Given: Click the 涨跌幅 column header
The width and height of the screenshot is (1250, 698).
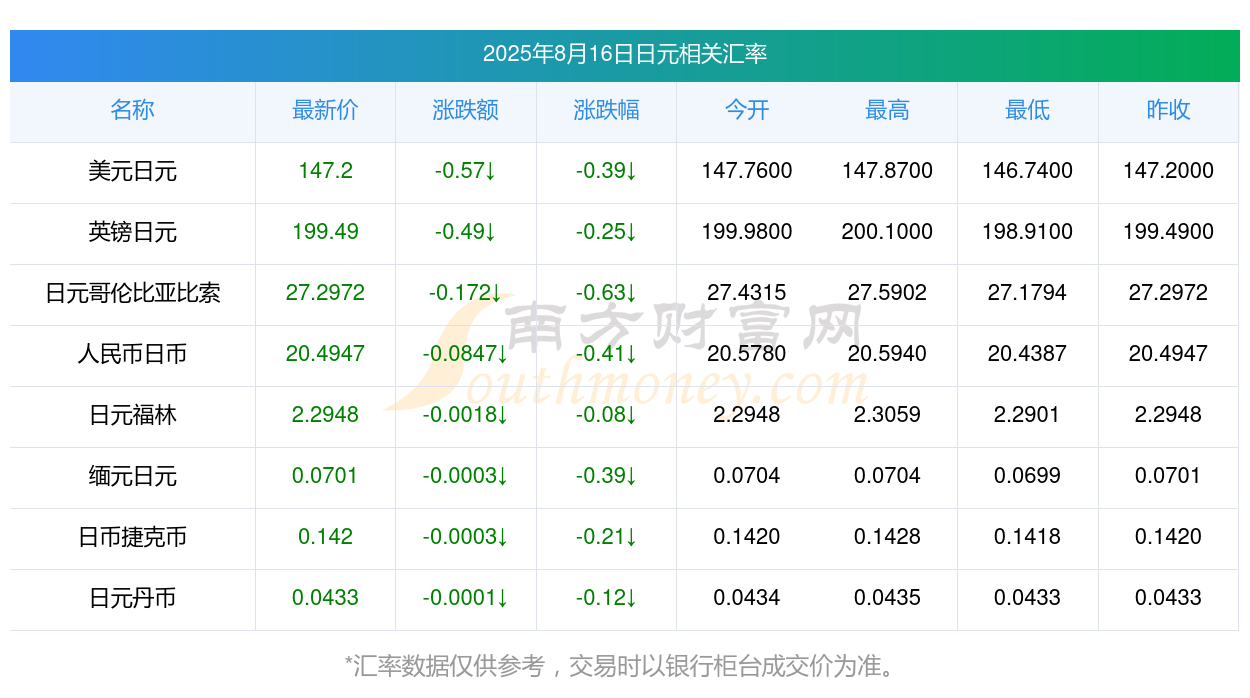Looking at the screenshot, I should pyautogui.click(x=606, y=110).
